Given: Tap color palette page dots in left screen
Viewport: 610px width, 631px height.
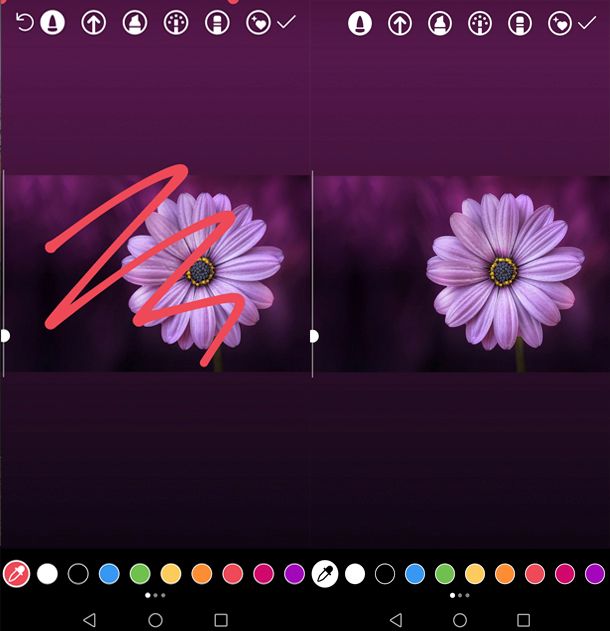Looking at the screenshot, I should (x=155, y=595).
